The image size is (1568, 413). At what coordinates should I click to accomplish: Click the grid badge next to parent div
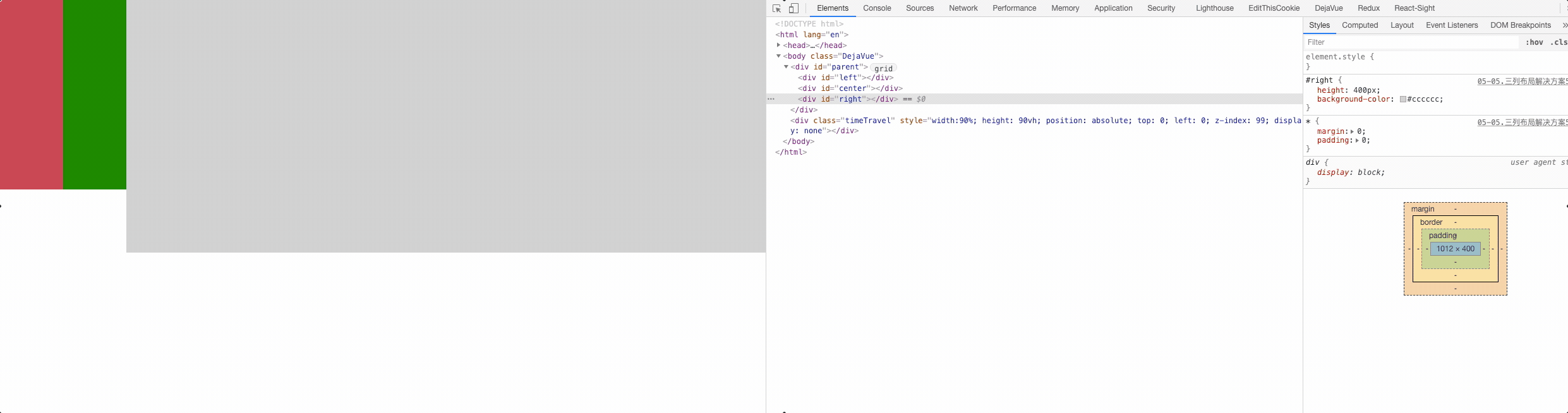[883, 68]
